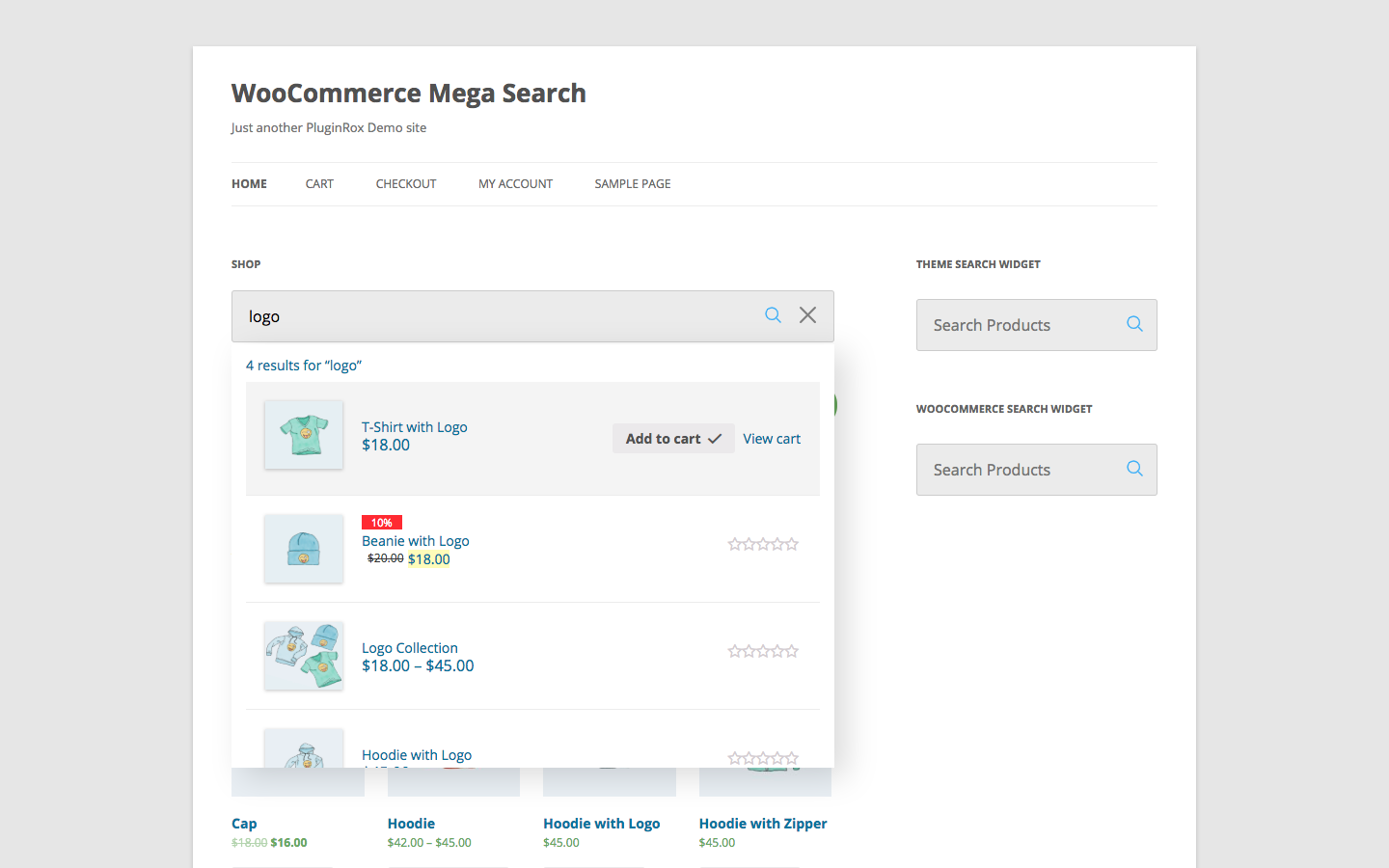Viewport: 1389px width, 868px height.
Task: Go to the Home menu item
Action: tap(249, 184)
